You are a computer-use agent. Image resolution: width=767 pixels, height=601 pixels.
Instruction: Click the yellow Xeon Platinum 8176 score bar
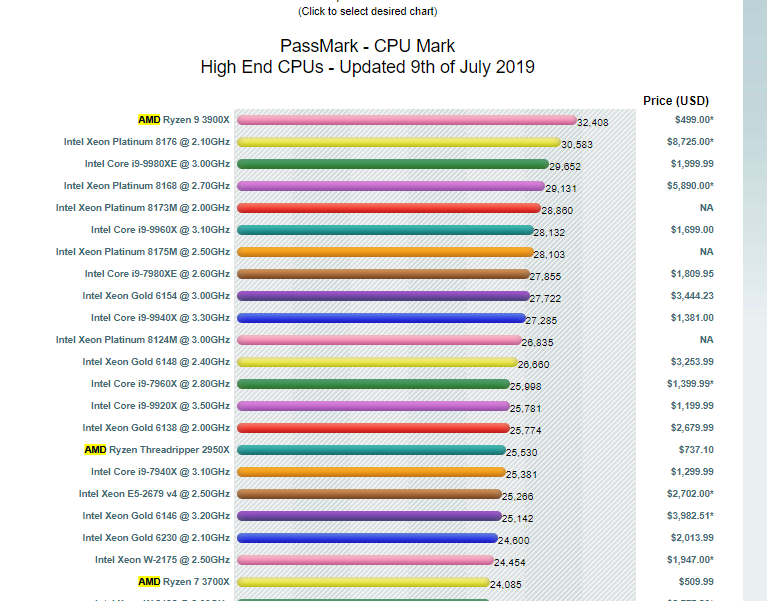click(399, 142)
